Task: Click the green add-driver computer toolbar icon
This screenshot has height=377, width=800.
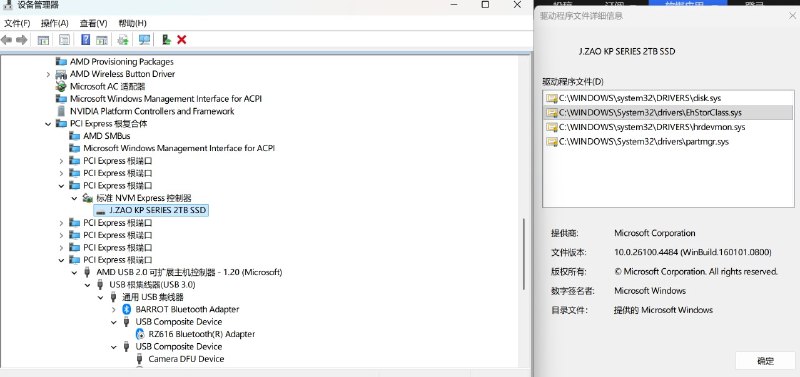Action: coord(166,40)
